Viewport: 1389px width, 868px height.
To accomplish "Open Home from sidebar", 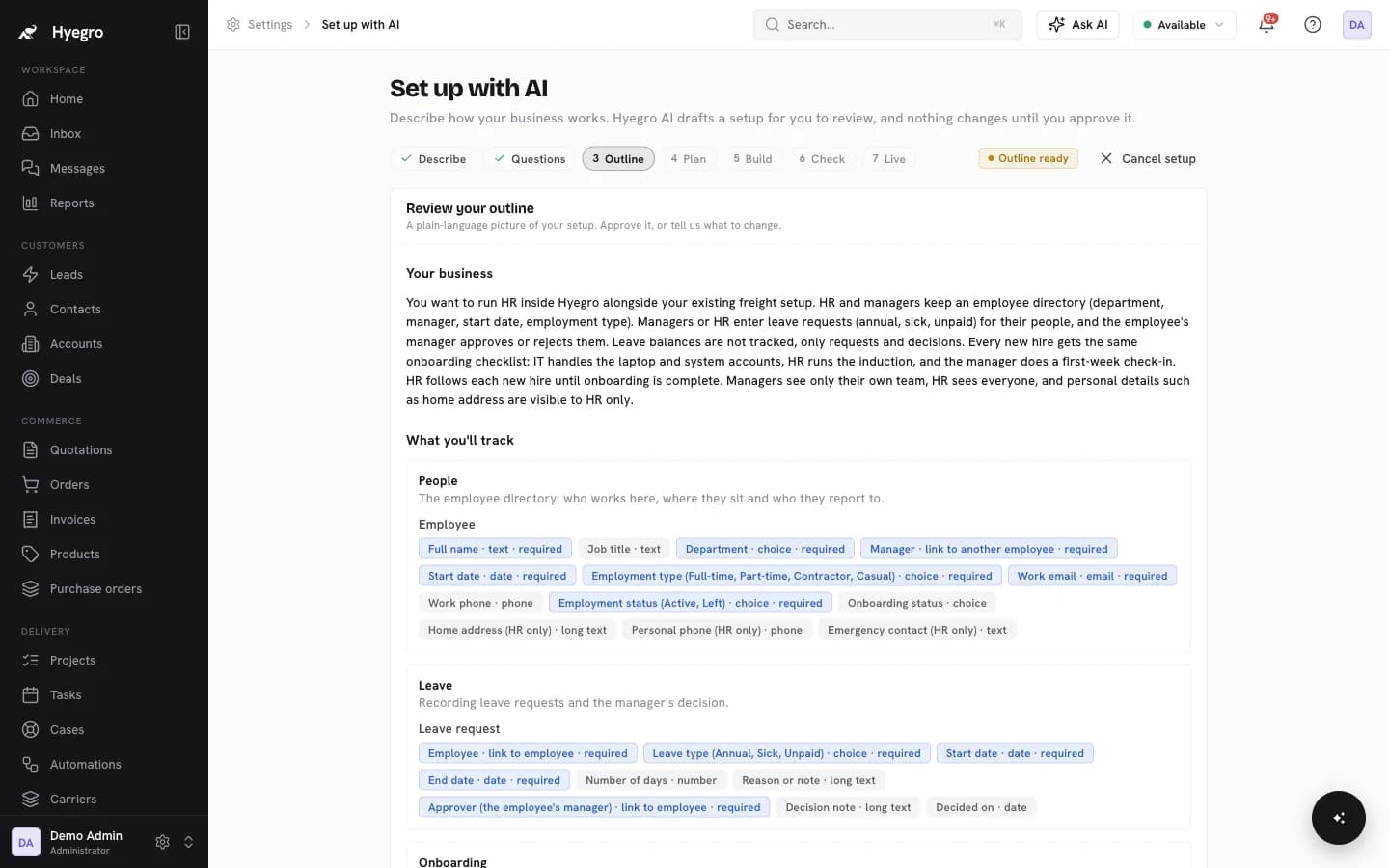I will click(104, 98).
